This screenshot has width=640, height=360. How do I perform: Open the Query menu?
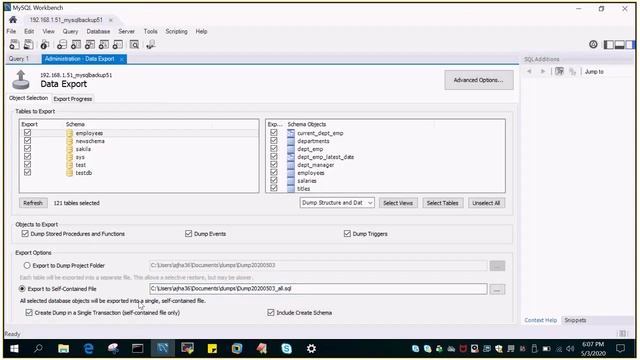point(70,31)
